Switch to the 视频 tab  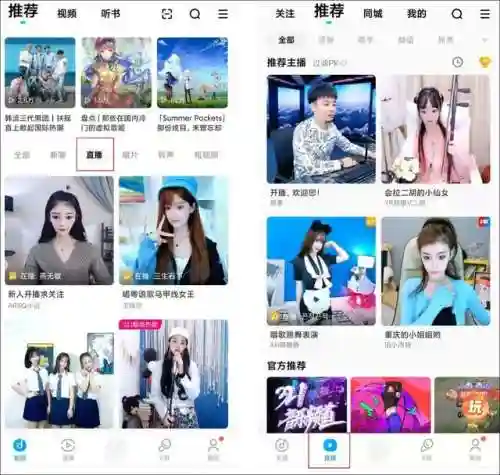click(x=67, y=14)
